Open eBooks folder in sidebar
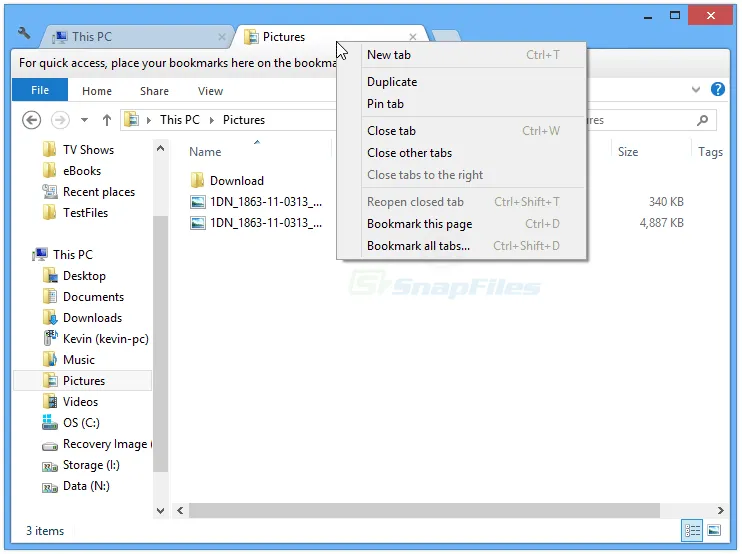Viewport: 742px width, 554px height. [x=72, y=170]
